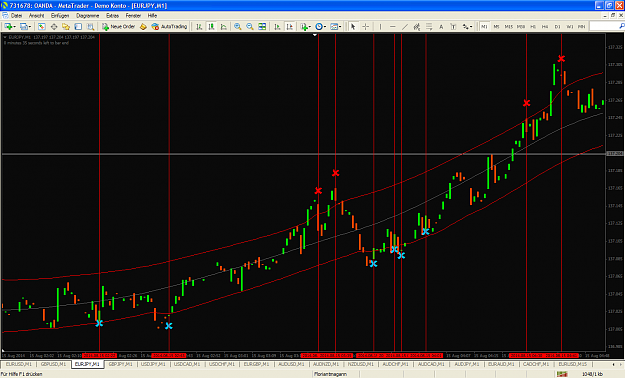The width and height of the screenshot is (625, 378).
Task: Open the Diagramme menu
Action: point(87,16)
